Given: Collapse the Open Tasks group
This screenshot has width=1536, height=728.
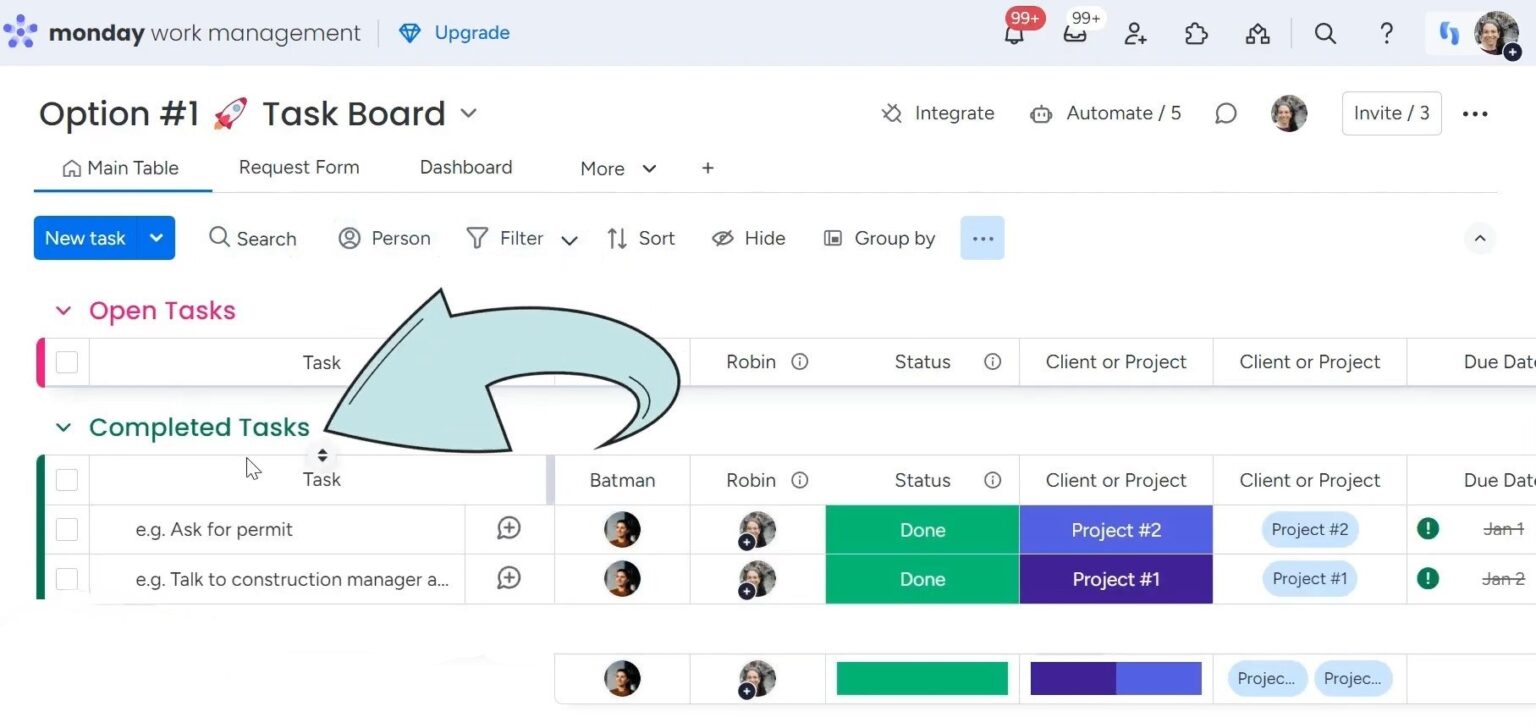Looking at the screenshot, I should coord(63,310).
